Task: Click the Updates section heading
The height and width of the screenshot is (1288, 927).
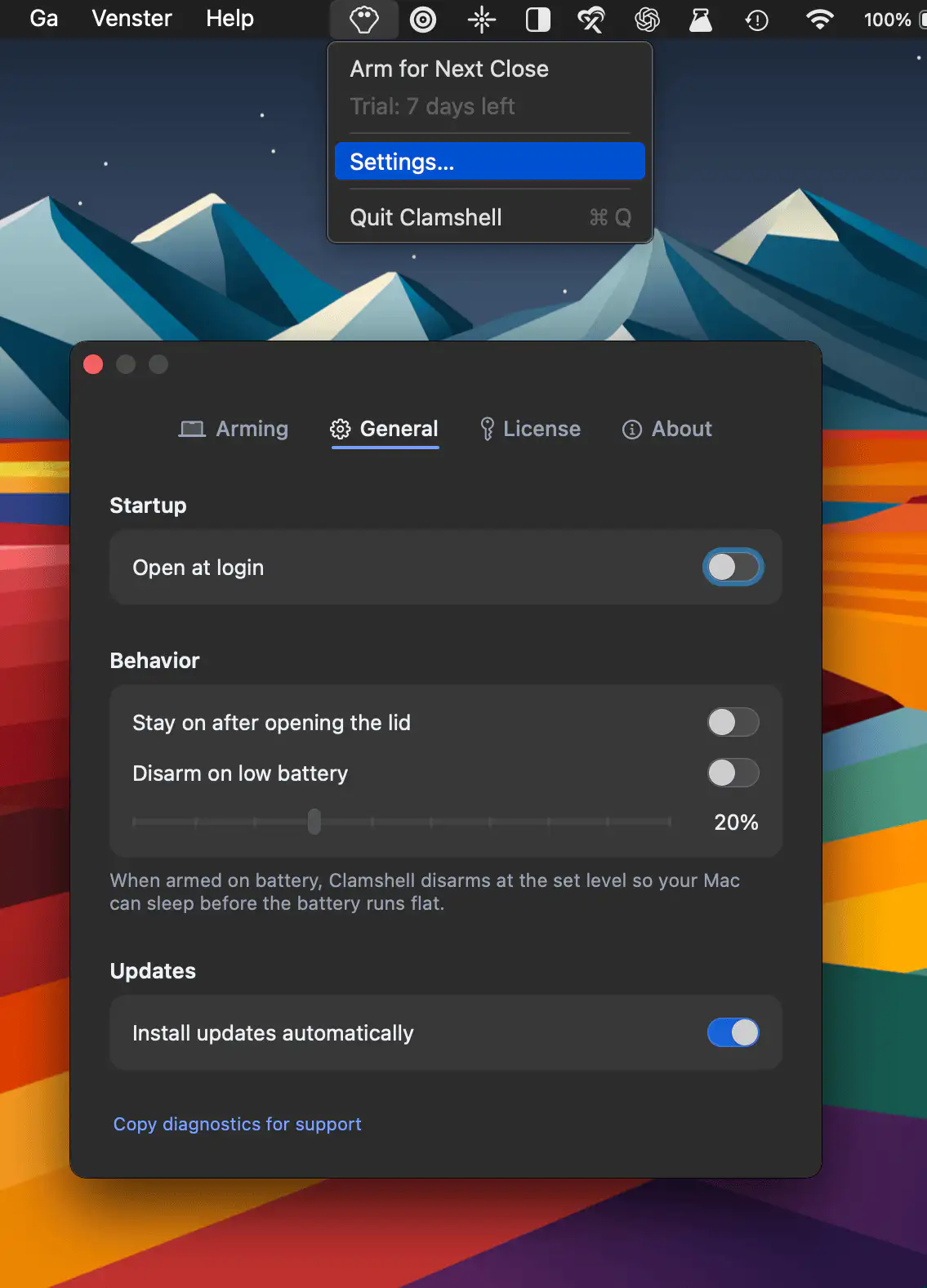Action: pos(154,971)
